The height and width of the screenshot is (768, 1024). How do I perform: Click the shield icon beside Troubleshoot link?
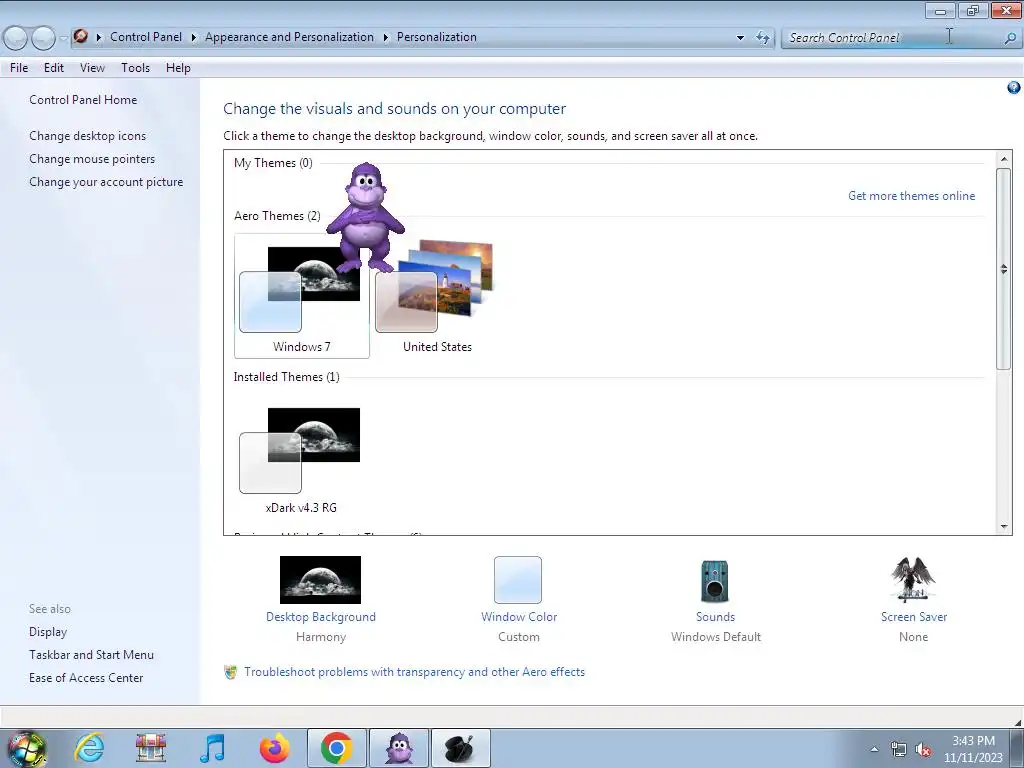[x=231, y=672]
